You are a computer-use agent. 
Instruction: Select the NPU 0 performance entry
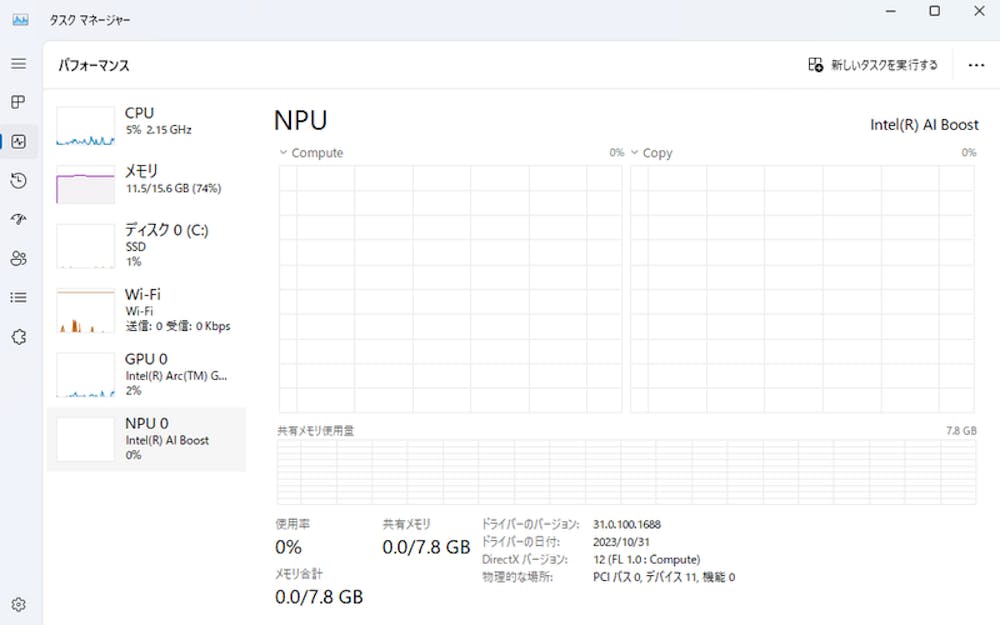(x=146, y=439)
